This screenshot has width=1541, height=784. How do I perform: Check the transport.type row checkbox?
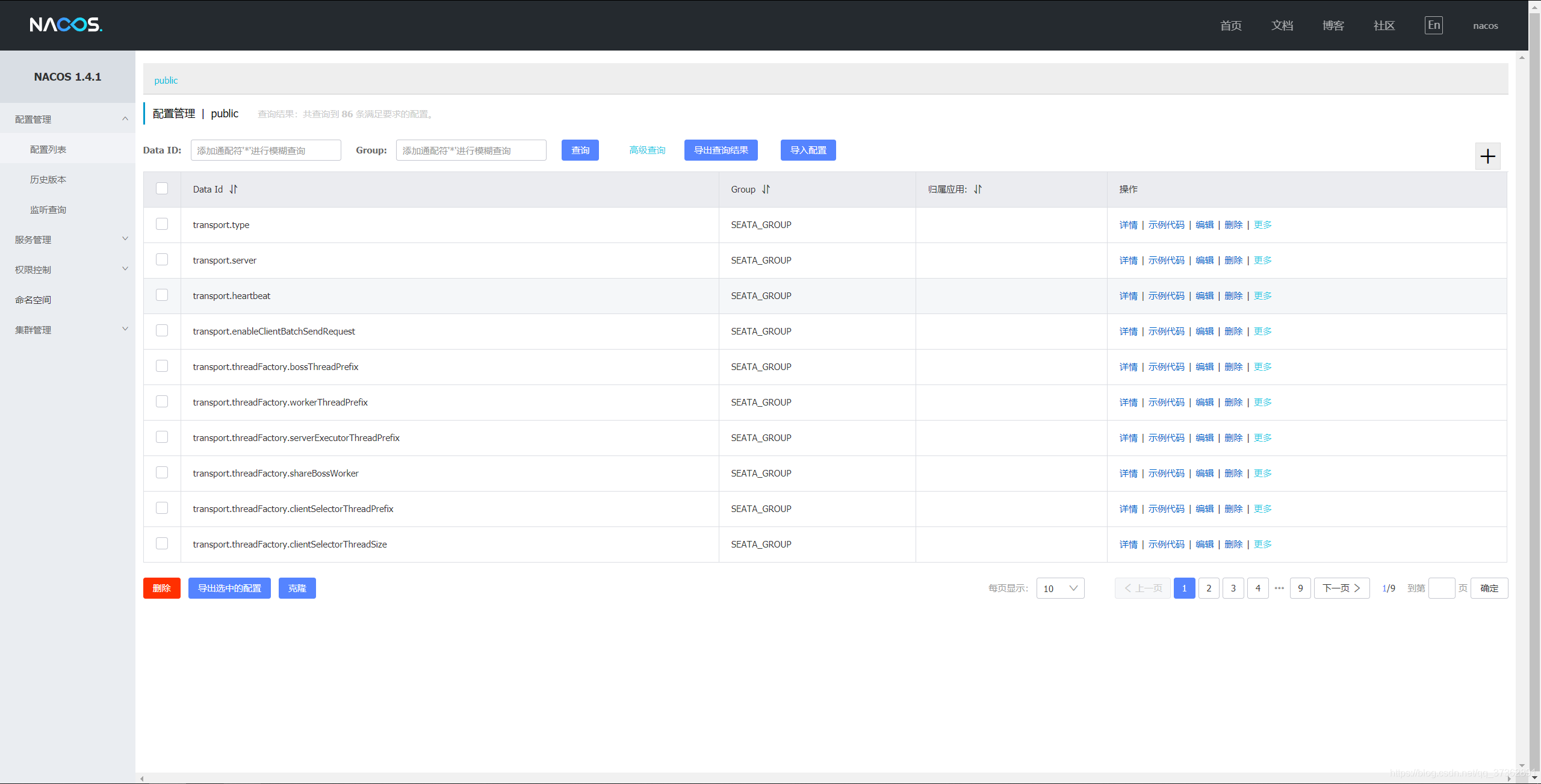click(162, 224)
